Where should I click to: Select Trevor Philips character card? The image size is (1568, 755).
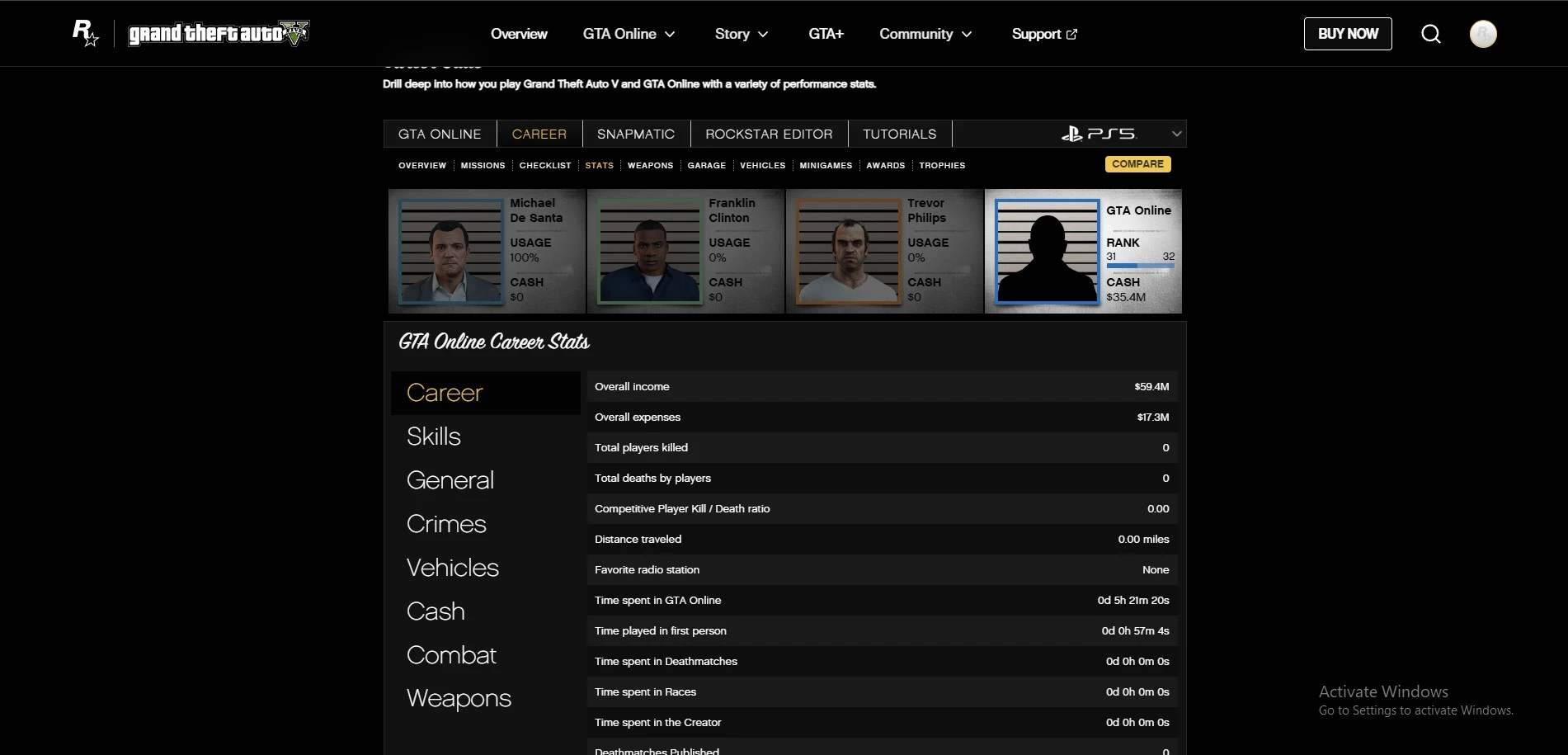[884, 252]
